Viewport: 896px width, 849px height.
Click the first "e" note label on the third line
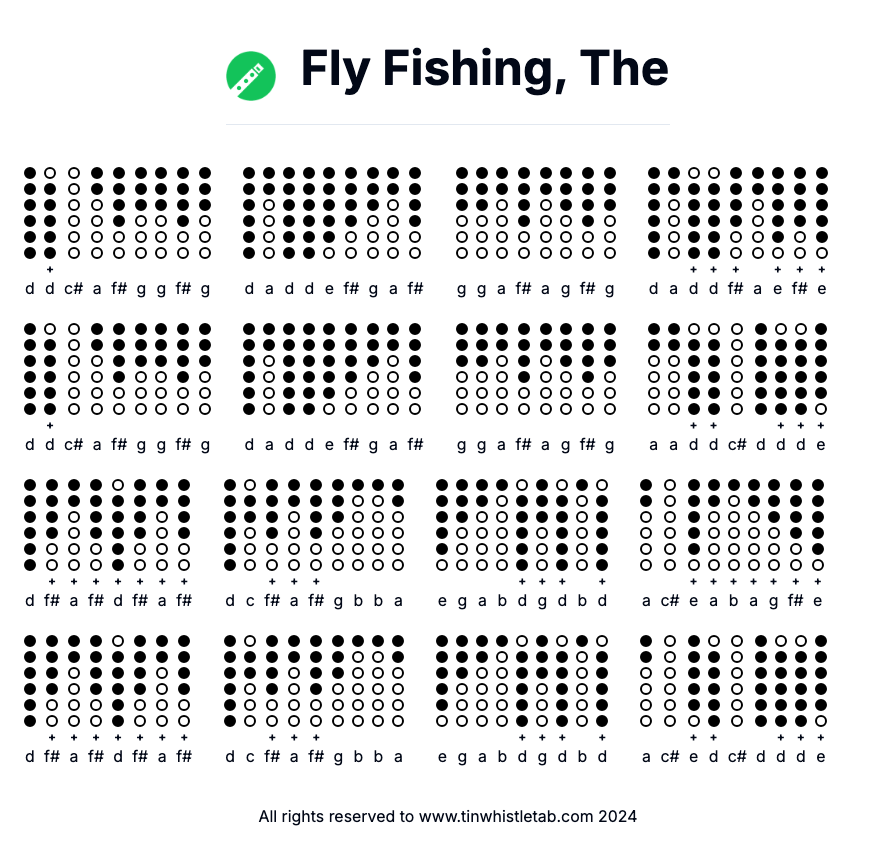pyautogui.click(x=442, y=601)
